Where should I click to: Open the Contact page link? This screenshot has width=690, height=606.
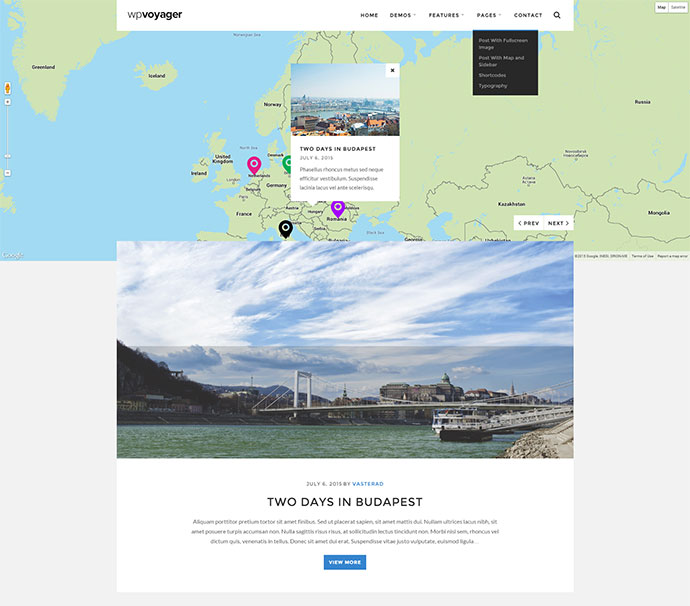(x=528, y=15)
